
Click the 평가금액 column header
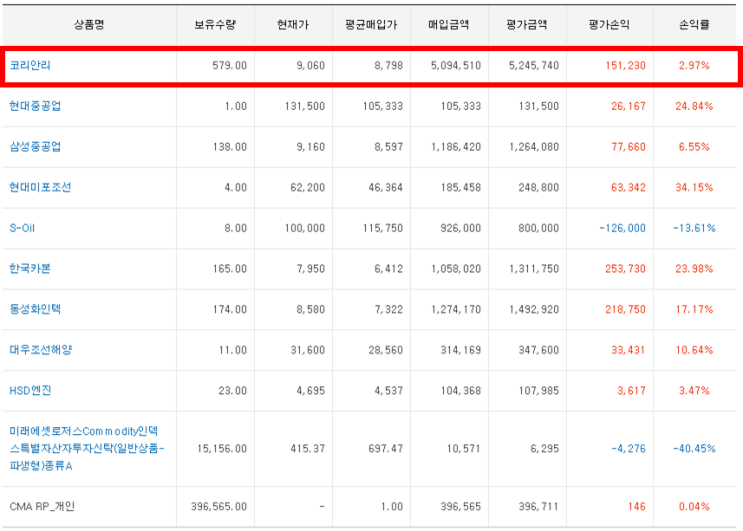tap(527, 25)
